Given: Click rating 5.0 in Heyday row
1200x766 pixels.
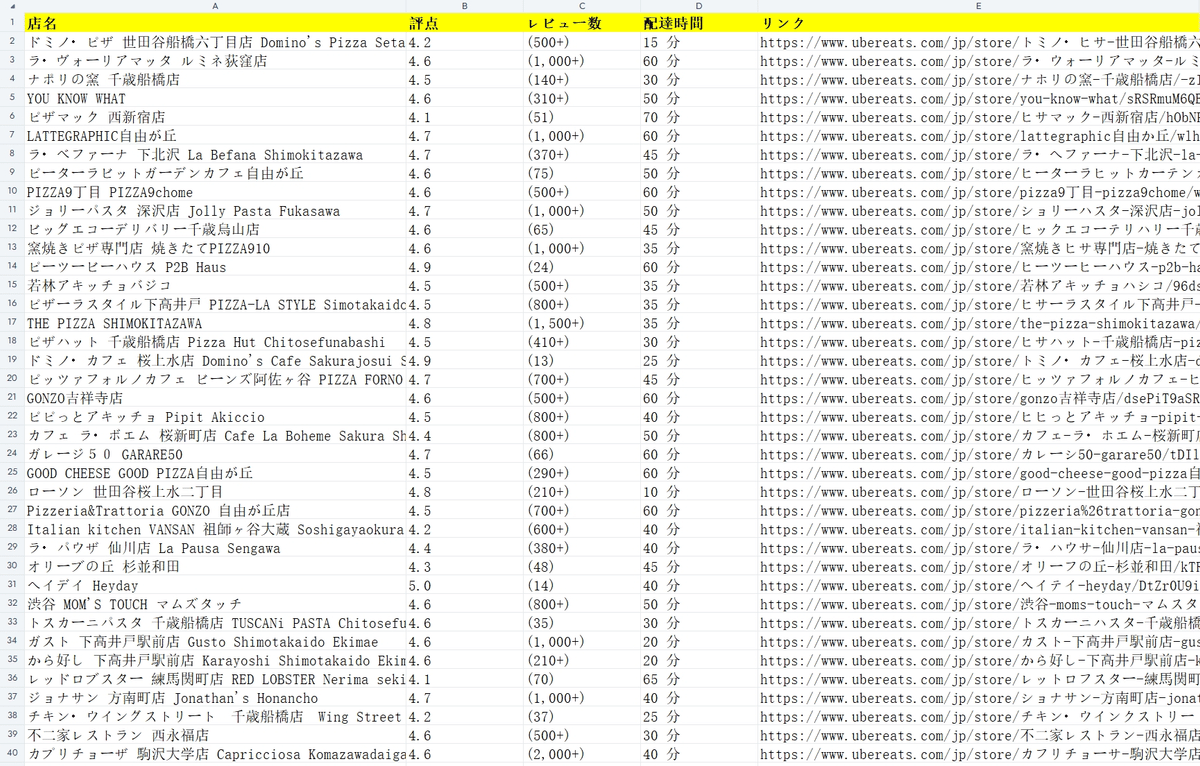Looking at the screenshot, I should coord(465,585).
